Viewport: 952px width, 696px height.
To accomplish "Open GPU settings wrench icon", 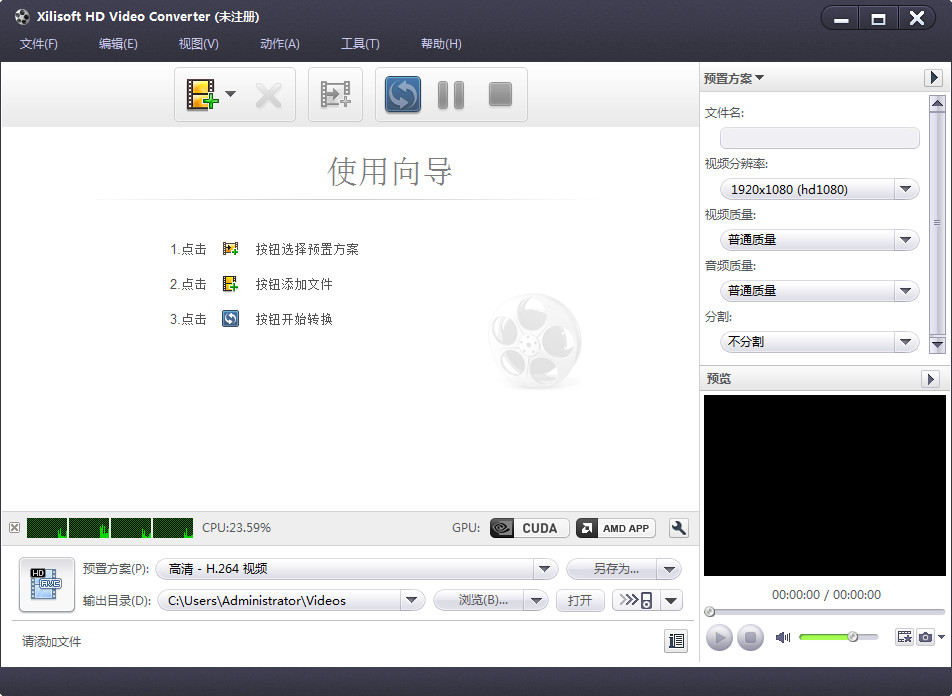I will (x=678, y=528).
